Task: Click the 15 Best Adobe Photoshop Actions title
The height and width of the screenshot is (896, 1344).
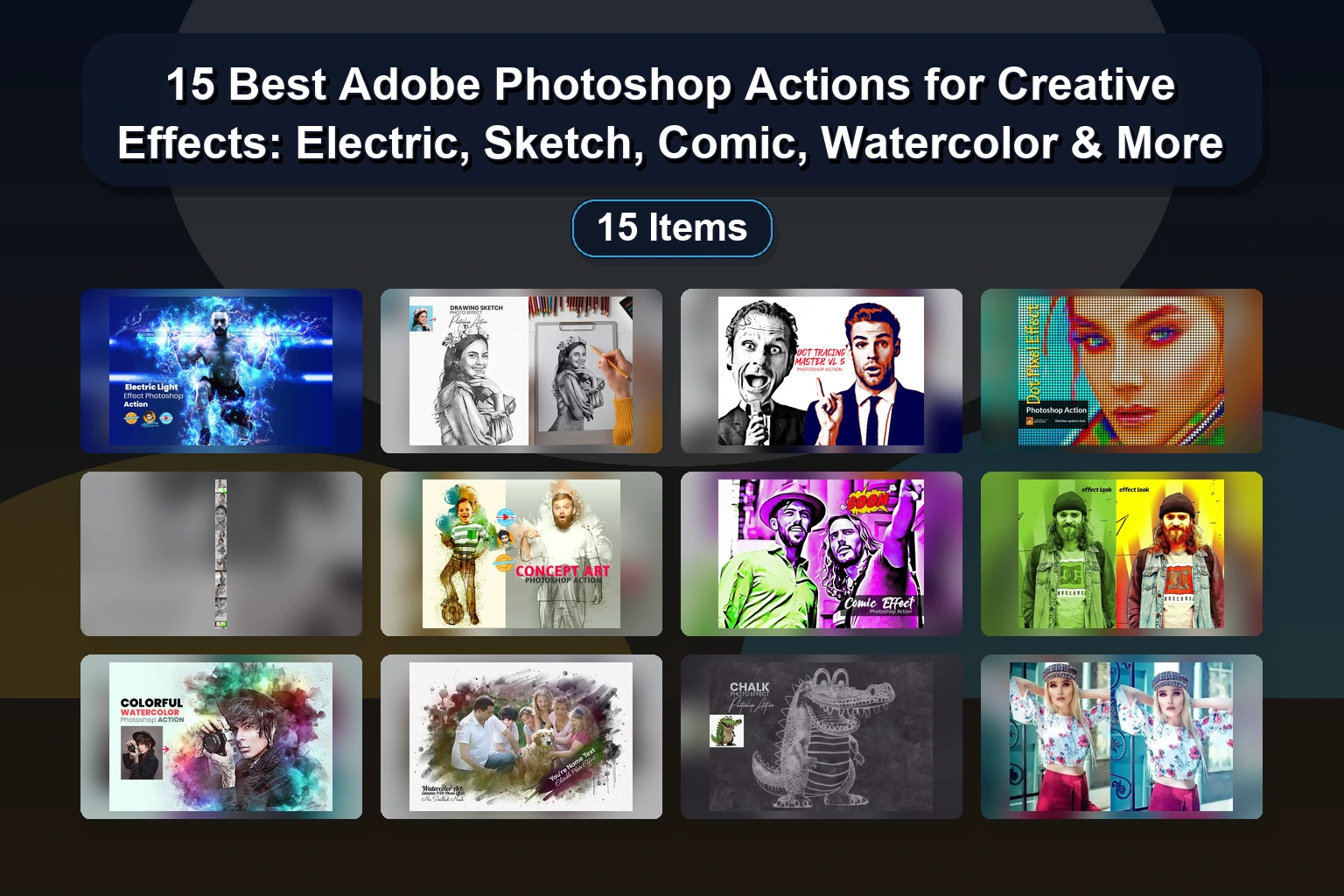Action: [x=672, y=113]
